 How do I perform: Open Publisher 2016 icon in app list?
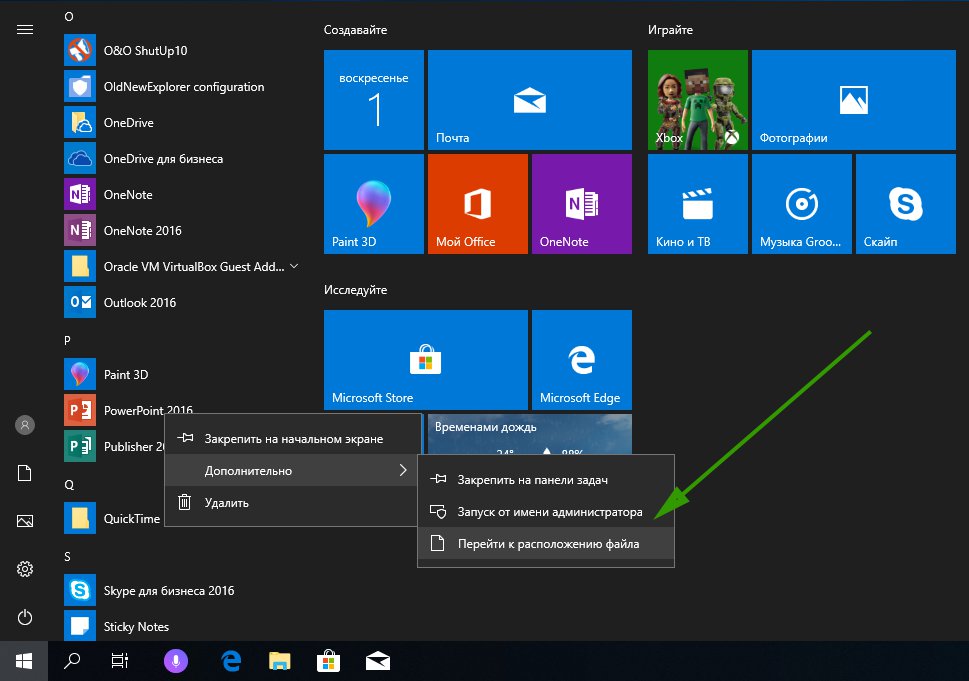[80, 446]
